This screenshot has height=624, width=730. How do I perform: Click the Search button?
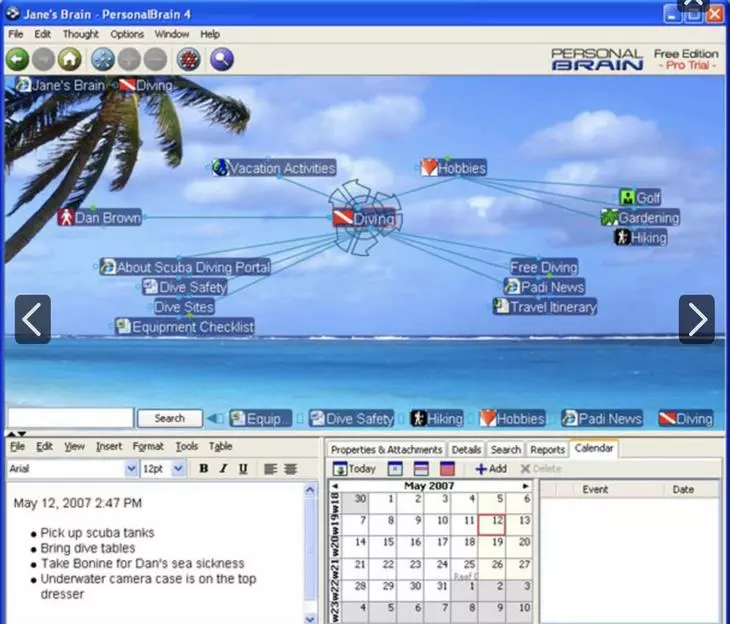tap(170, 418)
